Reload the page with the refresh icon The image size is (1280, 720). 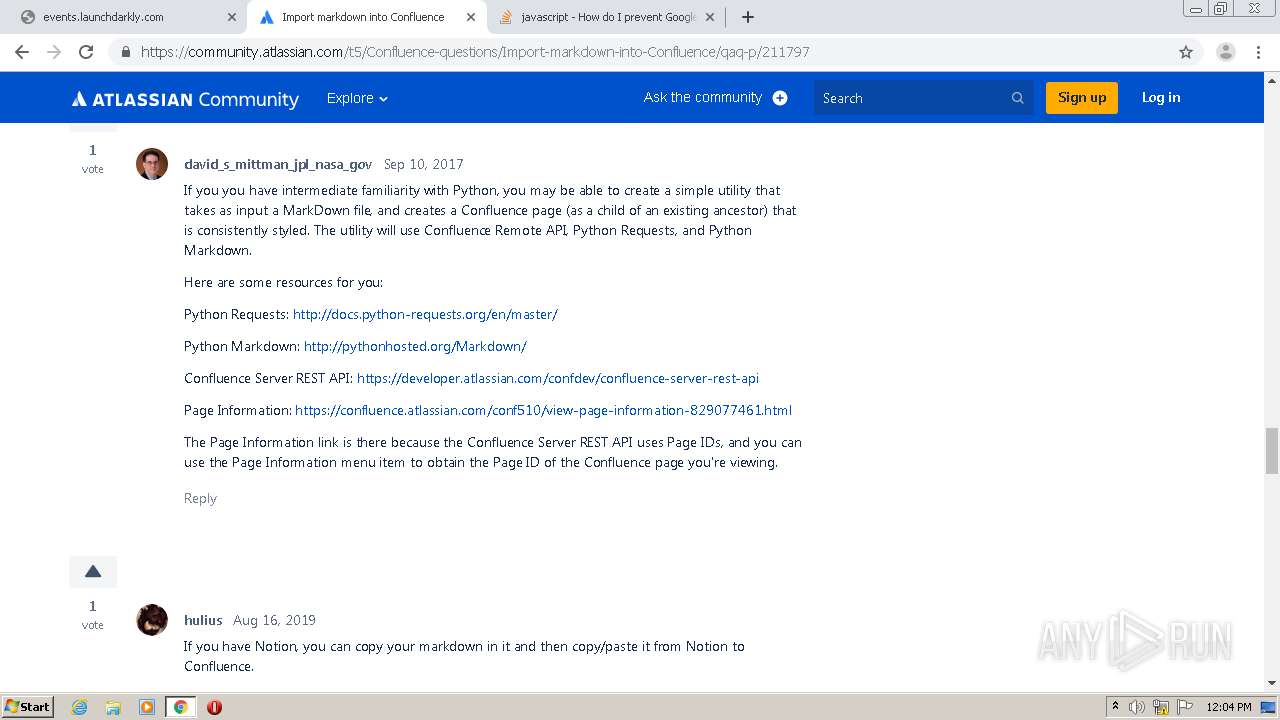(86, 52)
